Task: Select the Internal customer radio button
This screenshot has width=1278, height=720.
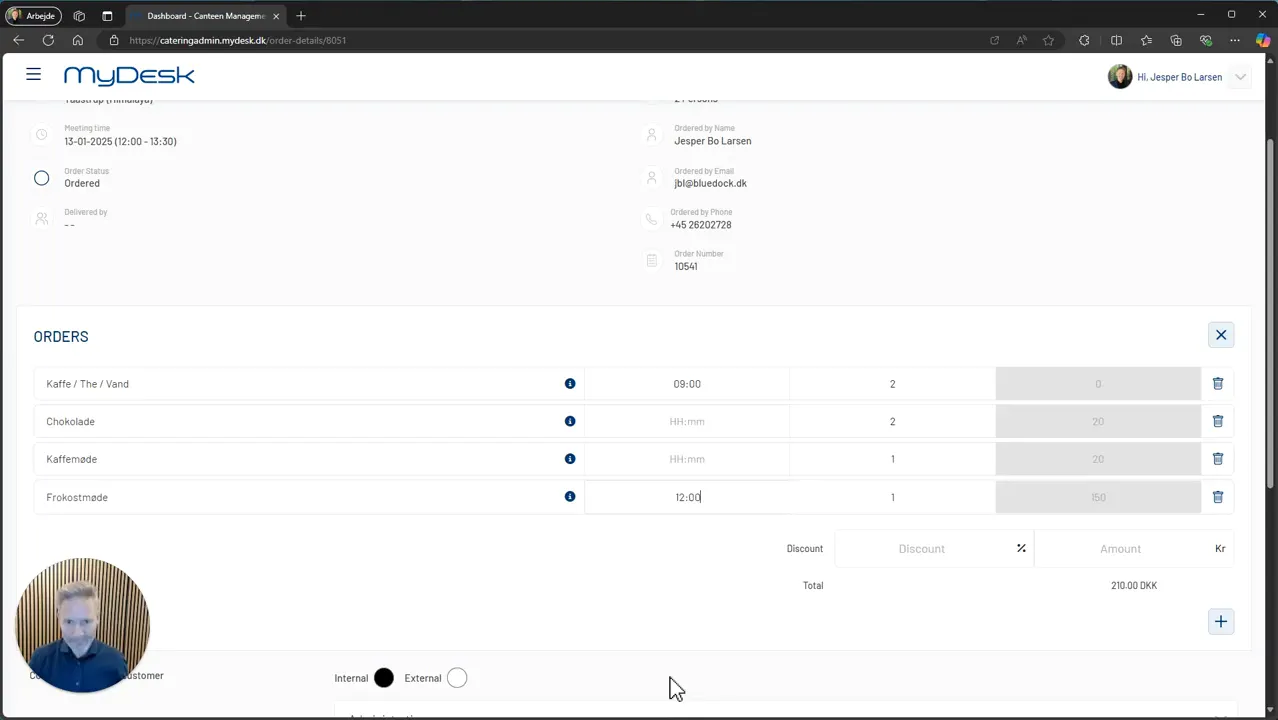Action: 384,678
